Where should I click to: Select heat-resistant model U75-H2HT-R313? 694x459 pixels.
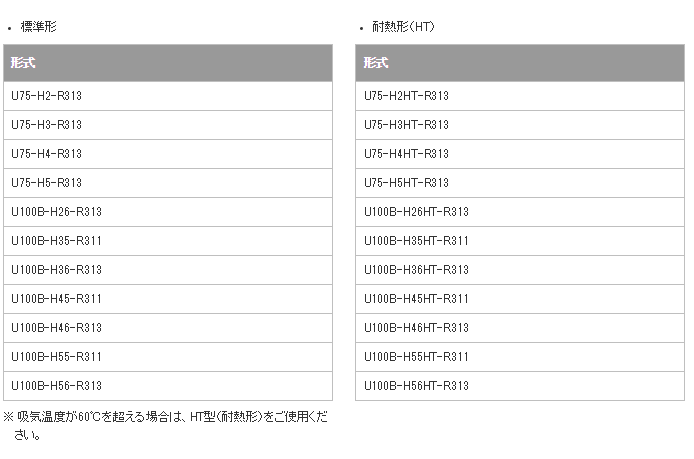point(406,96)
